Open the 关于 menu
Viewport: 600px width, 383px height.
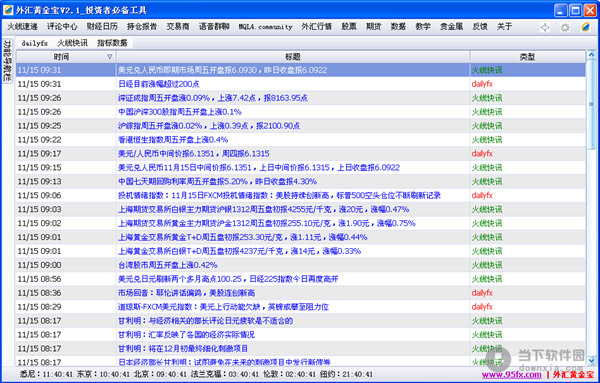504,26
